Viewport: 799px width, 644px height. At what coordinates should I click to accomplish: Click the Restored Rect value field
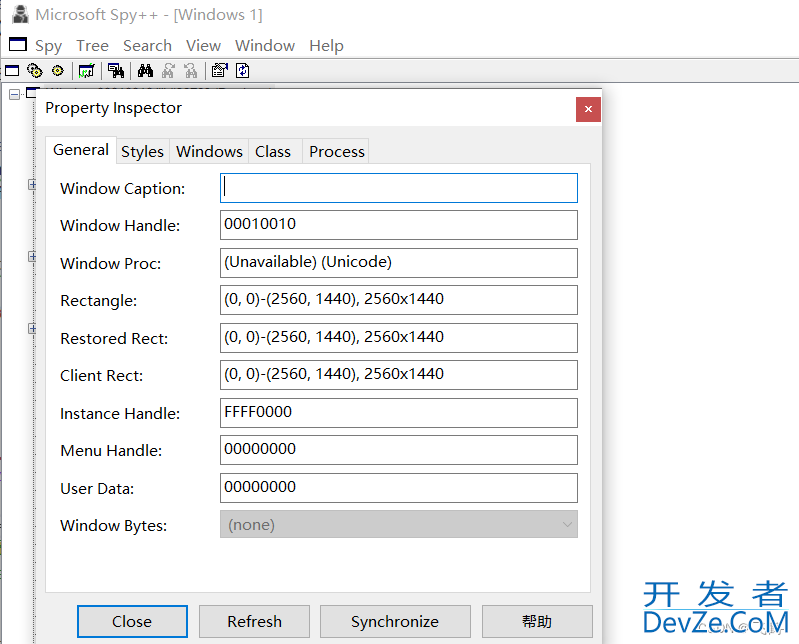(x=398, y=338)
